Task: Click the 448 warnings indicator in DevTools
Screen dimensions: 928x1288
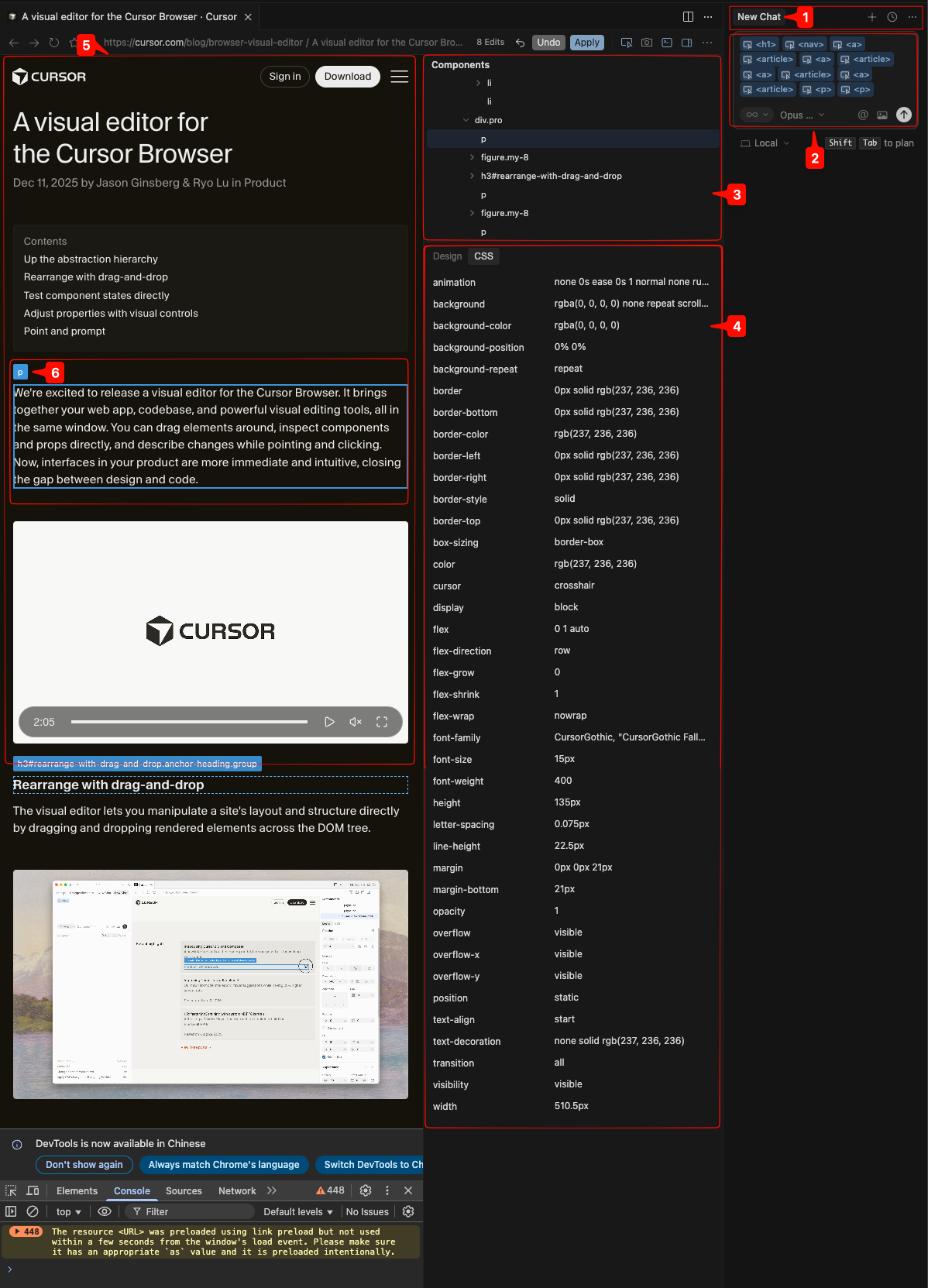Action: (x=330, y=1190)
